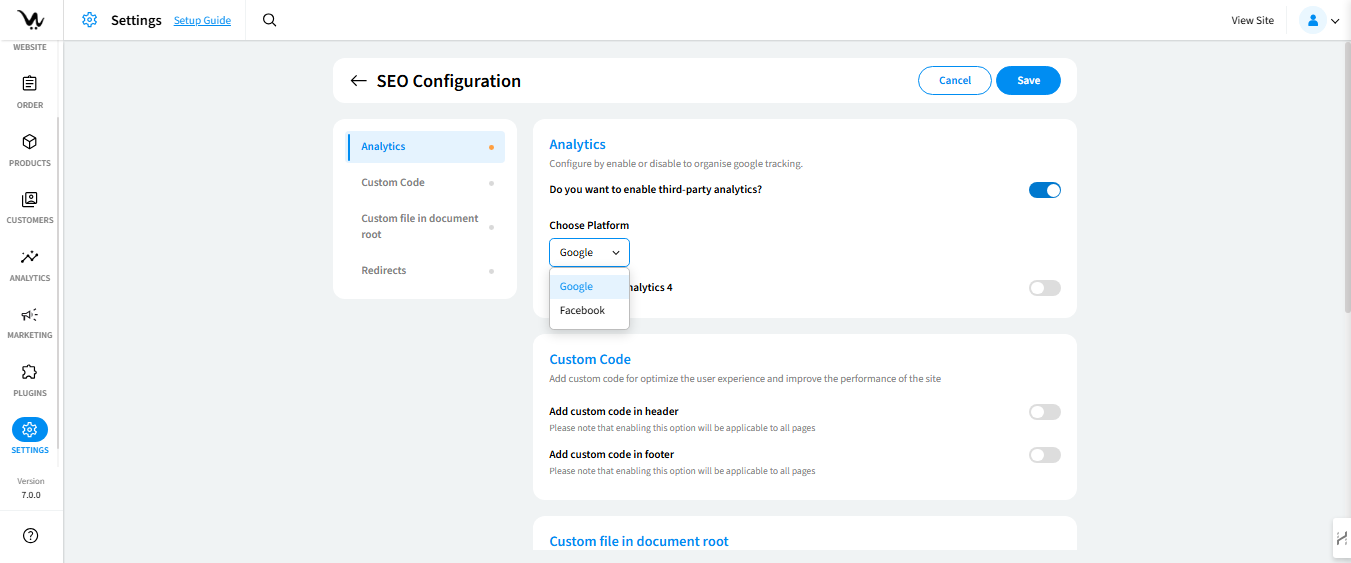Open the Plugins puzzle icon

pyautogui.click(x=30, y=372)
